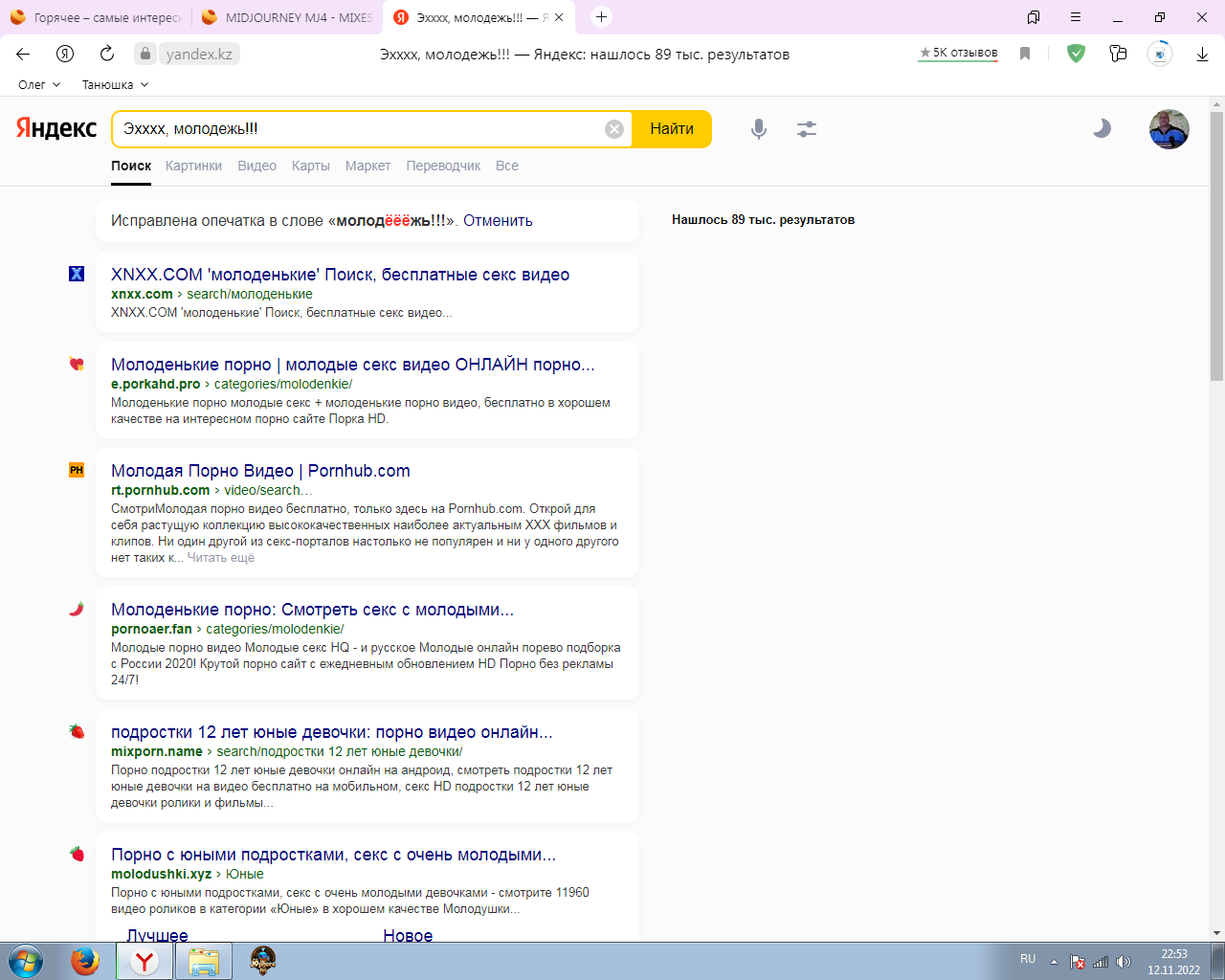Click the scrollbar's down arrow
Viewport: 1225px width, 980px height.
1216,933
